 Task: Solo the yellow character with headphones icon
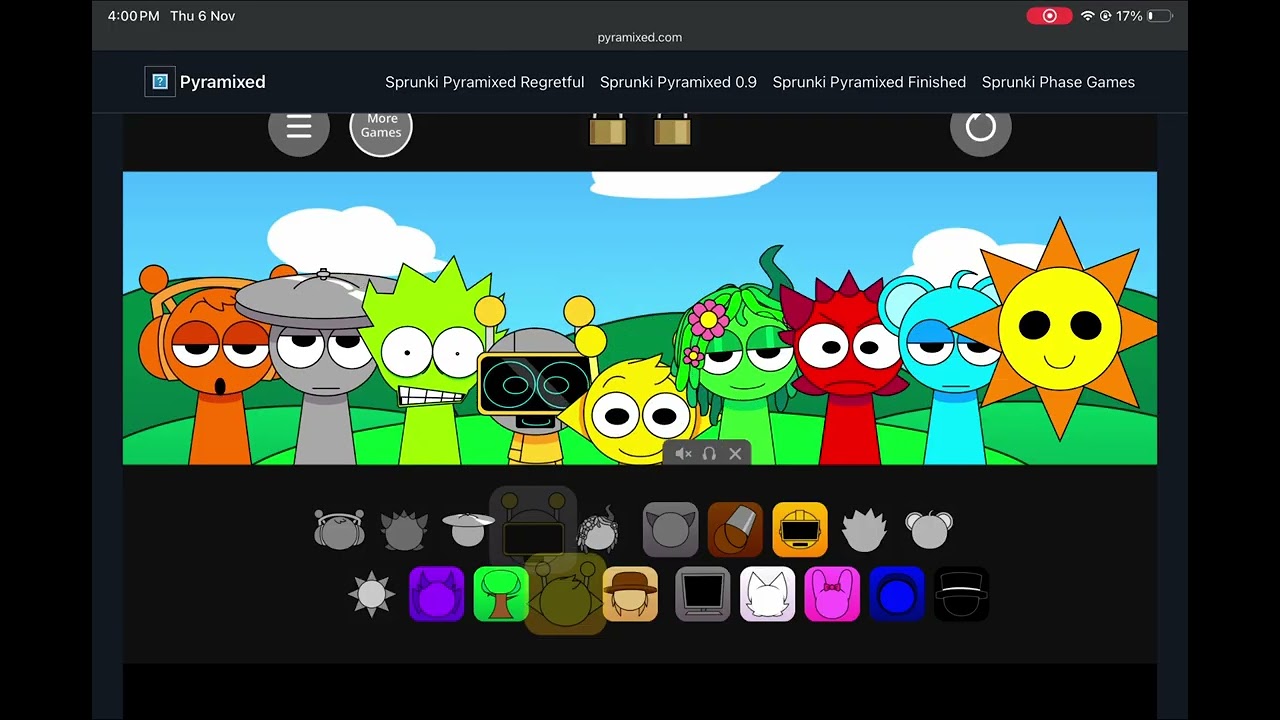[709, 454]
